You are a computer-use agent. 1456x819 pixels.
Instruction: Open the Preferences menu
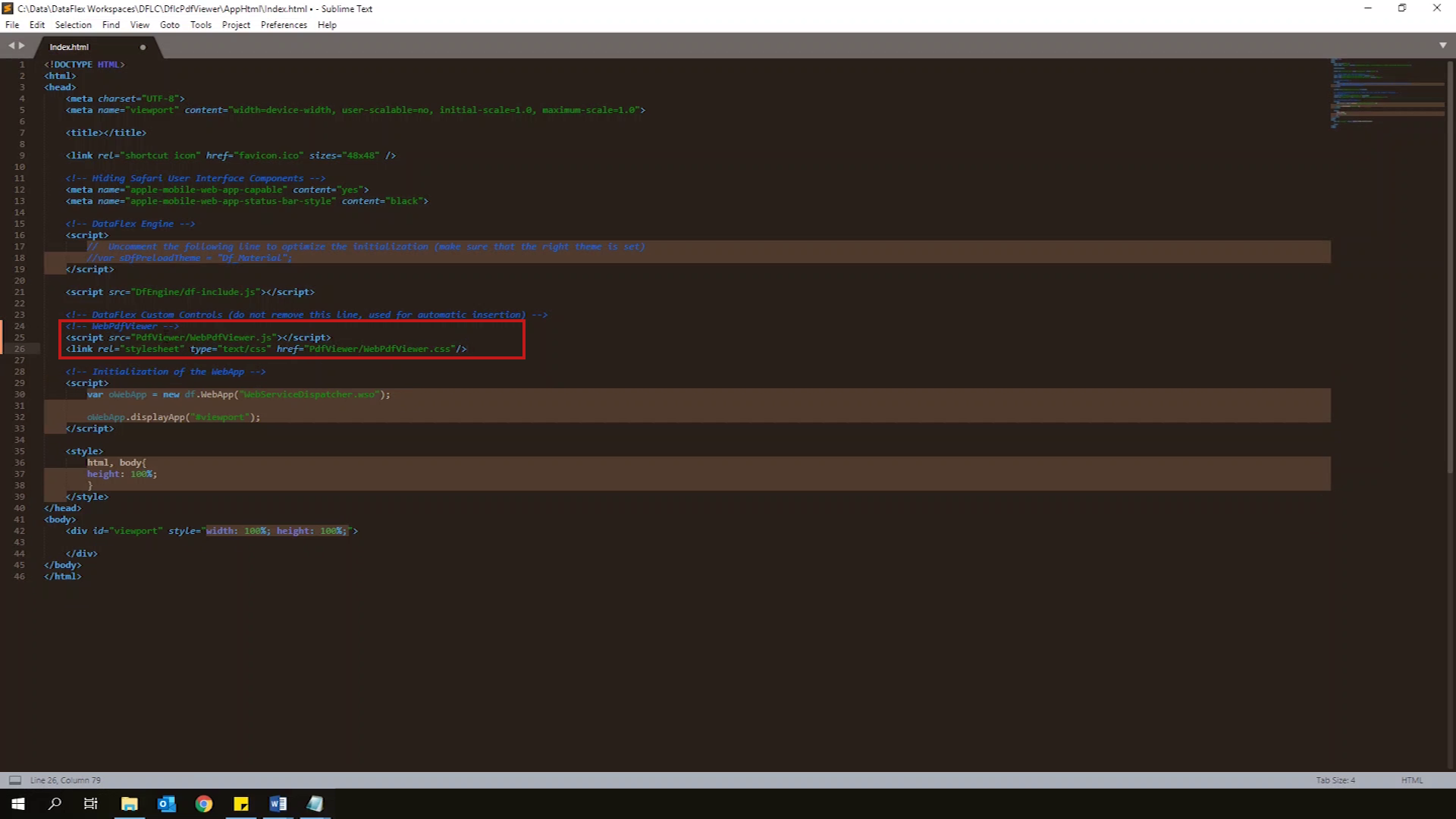point(284,25)
